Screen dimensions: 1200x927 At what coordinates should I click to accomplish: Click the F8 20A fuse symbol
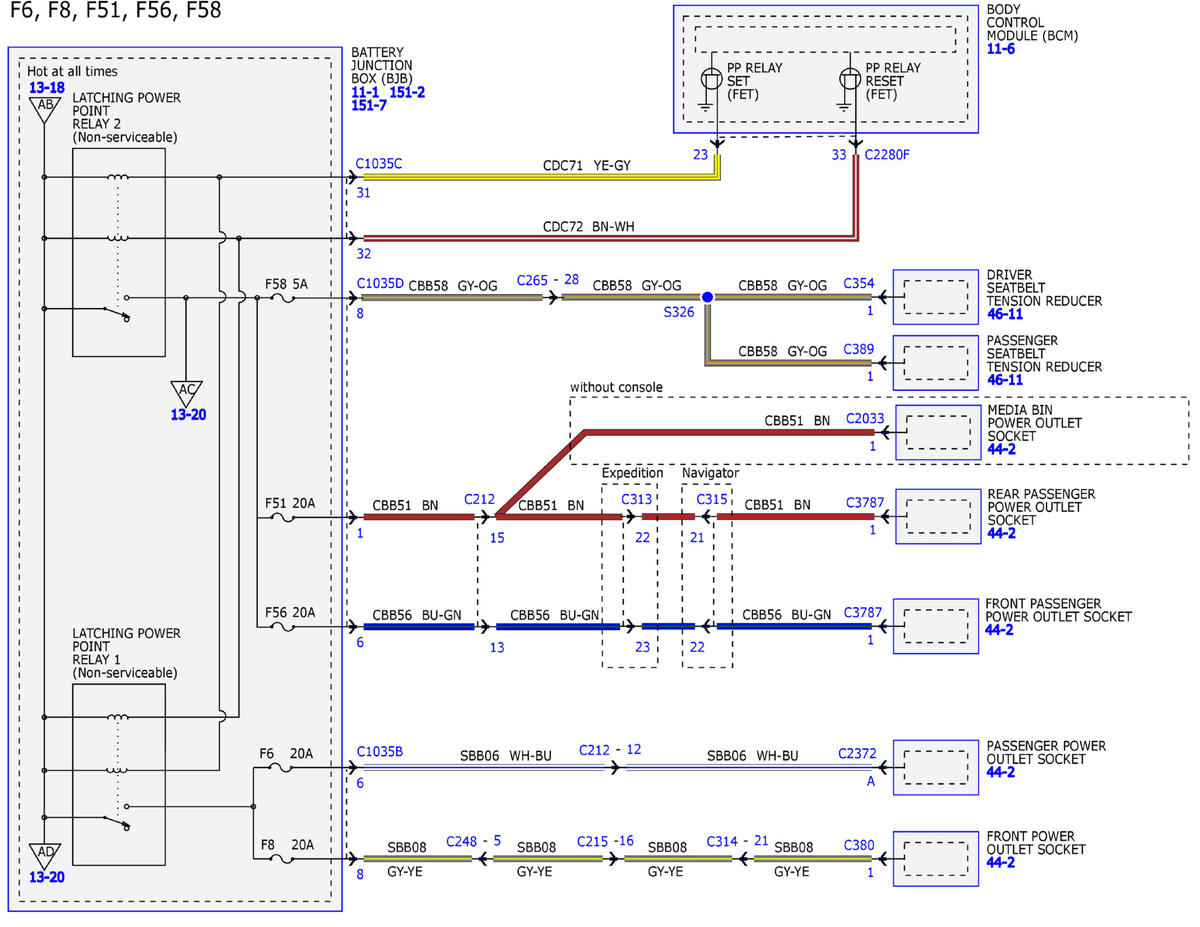[x=282, y=857]
